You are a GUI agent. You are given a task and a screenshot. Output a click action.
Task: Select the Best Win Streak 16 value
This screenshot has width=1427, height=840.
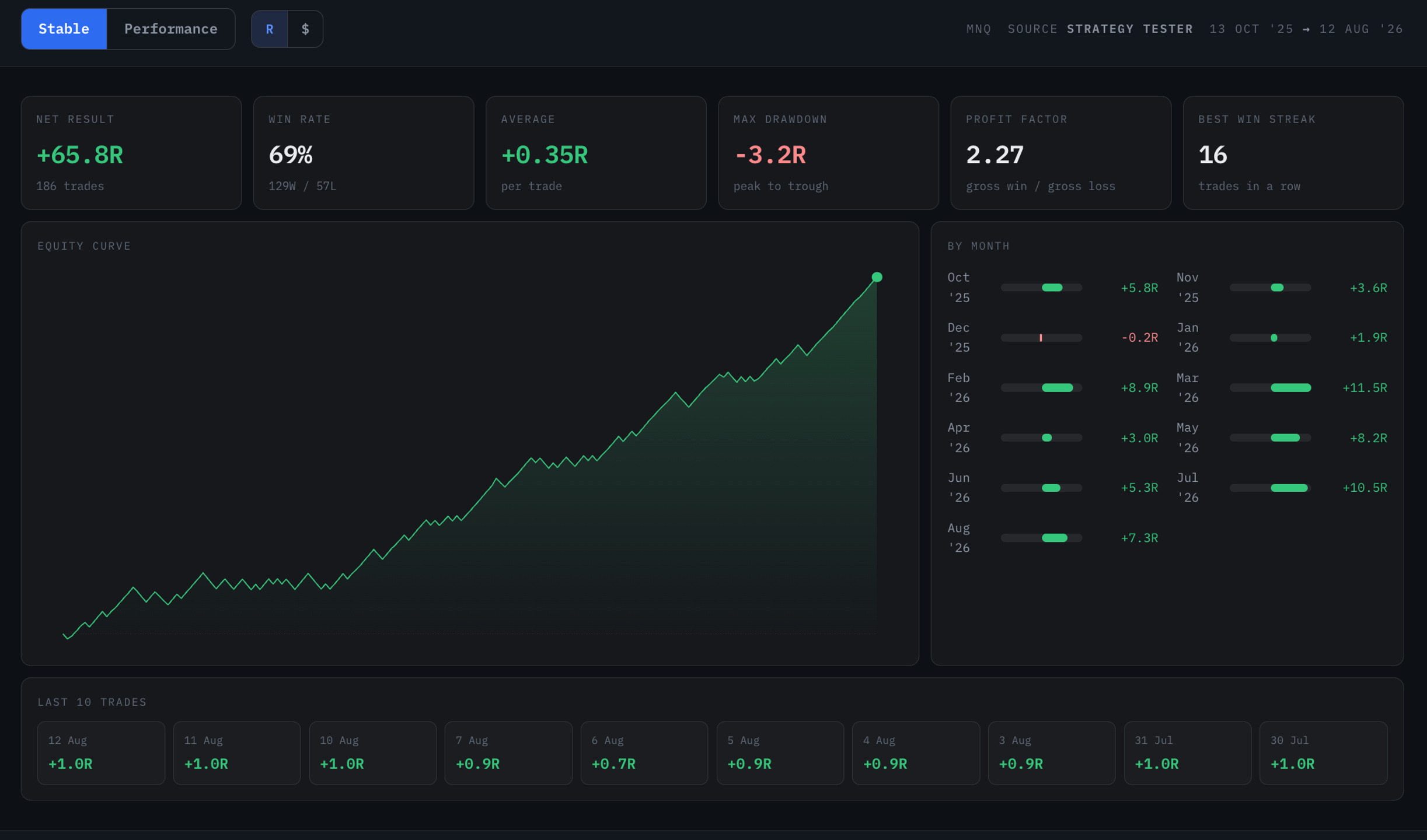coord(1213,155)
